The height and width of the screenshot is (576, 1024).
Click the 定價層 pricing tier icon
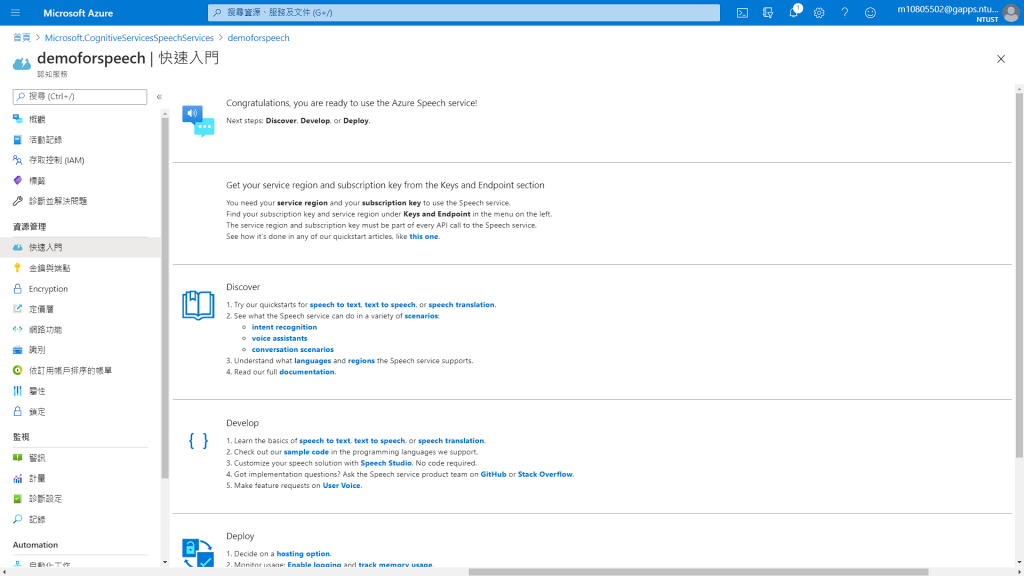coord(18,309)
